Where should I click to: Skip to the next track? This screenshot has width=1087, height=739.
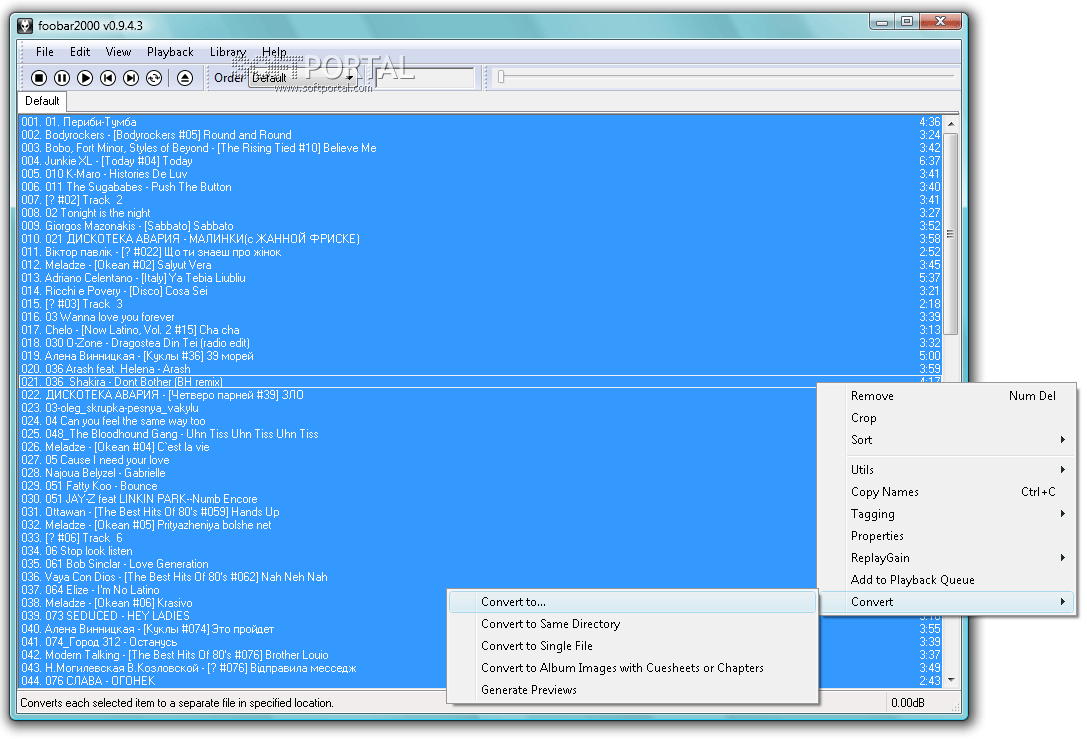[131, 78]
